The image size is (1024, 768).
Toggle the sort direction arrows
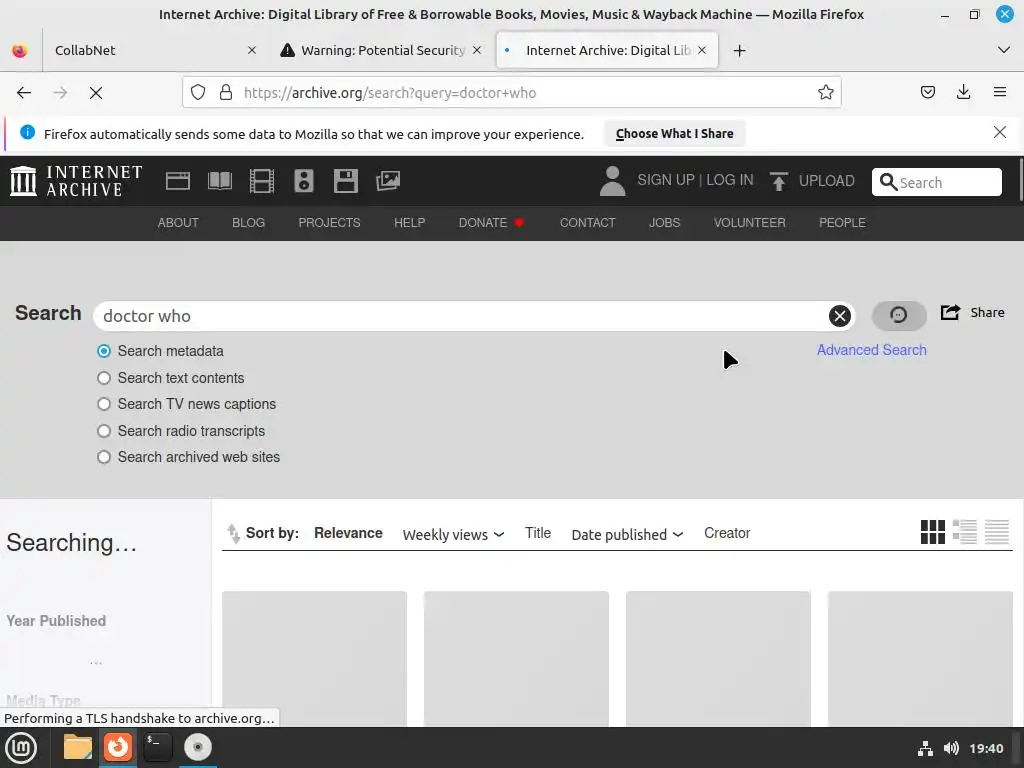pos(233,534)
